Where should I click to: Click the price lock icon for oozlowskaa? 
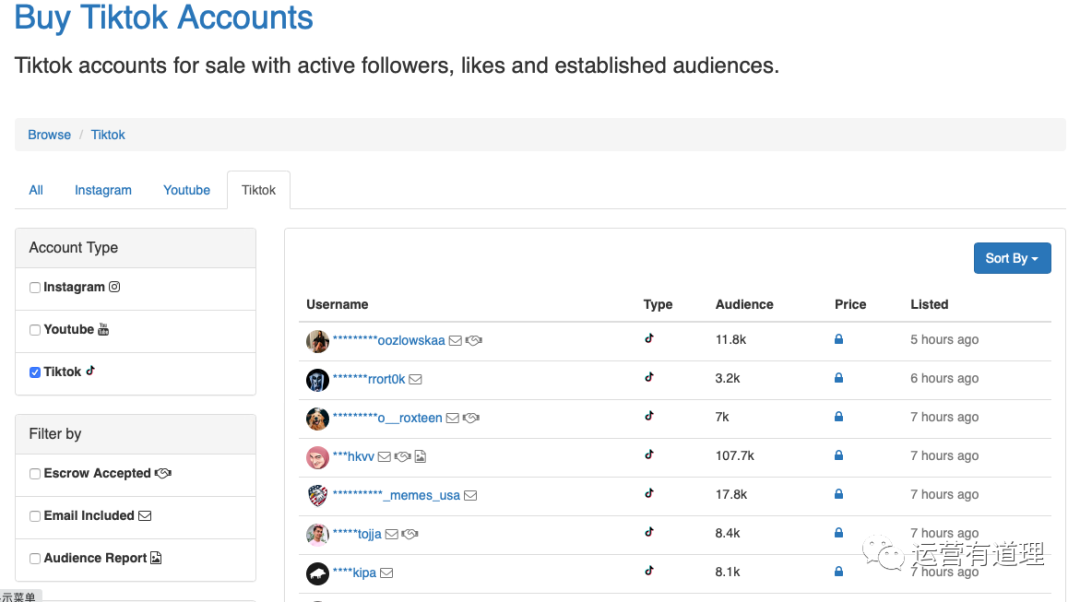click(838, 340)
